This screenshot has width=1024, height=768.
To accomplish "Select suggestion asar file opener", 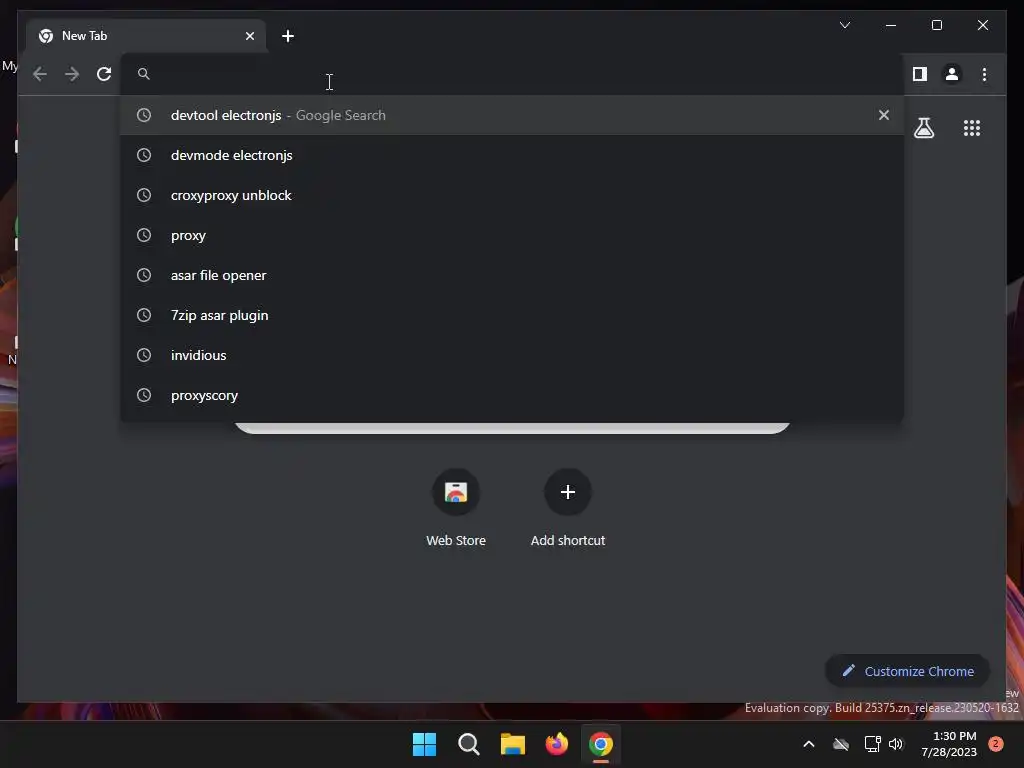I will coord(512,275).
